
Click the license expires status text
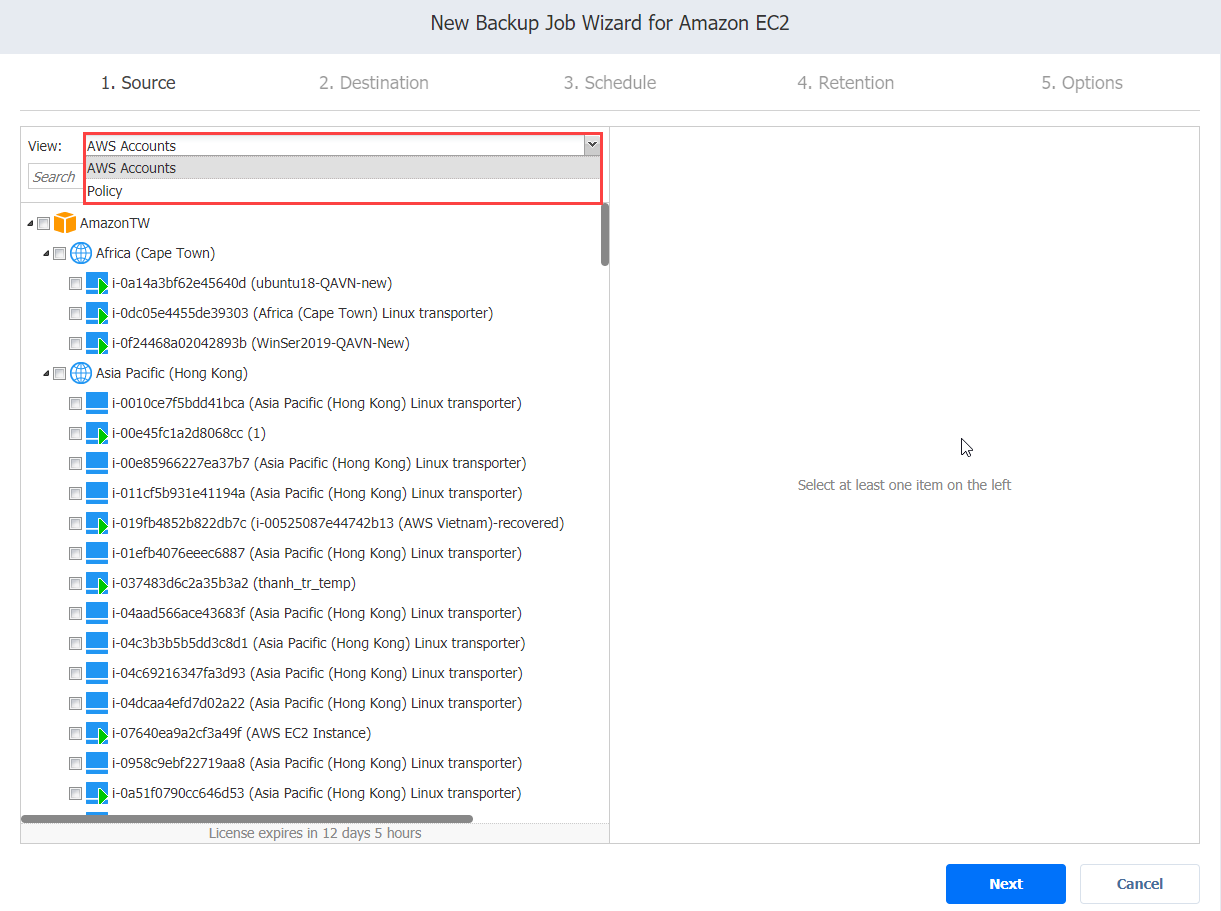[315, 833]
